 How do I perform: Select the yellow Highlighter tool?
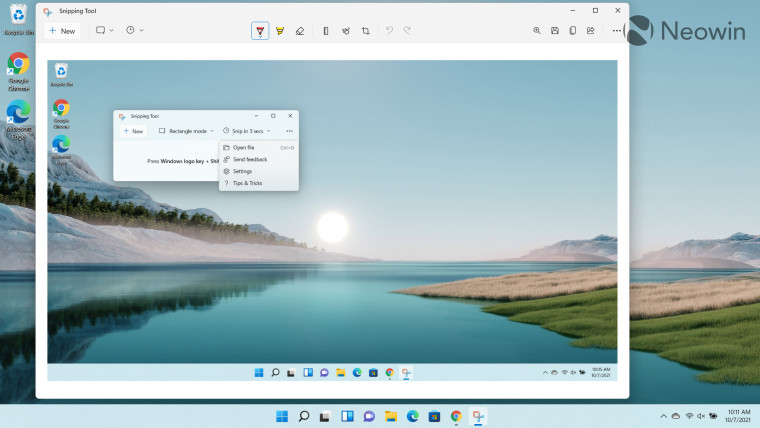280,31
